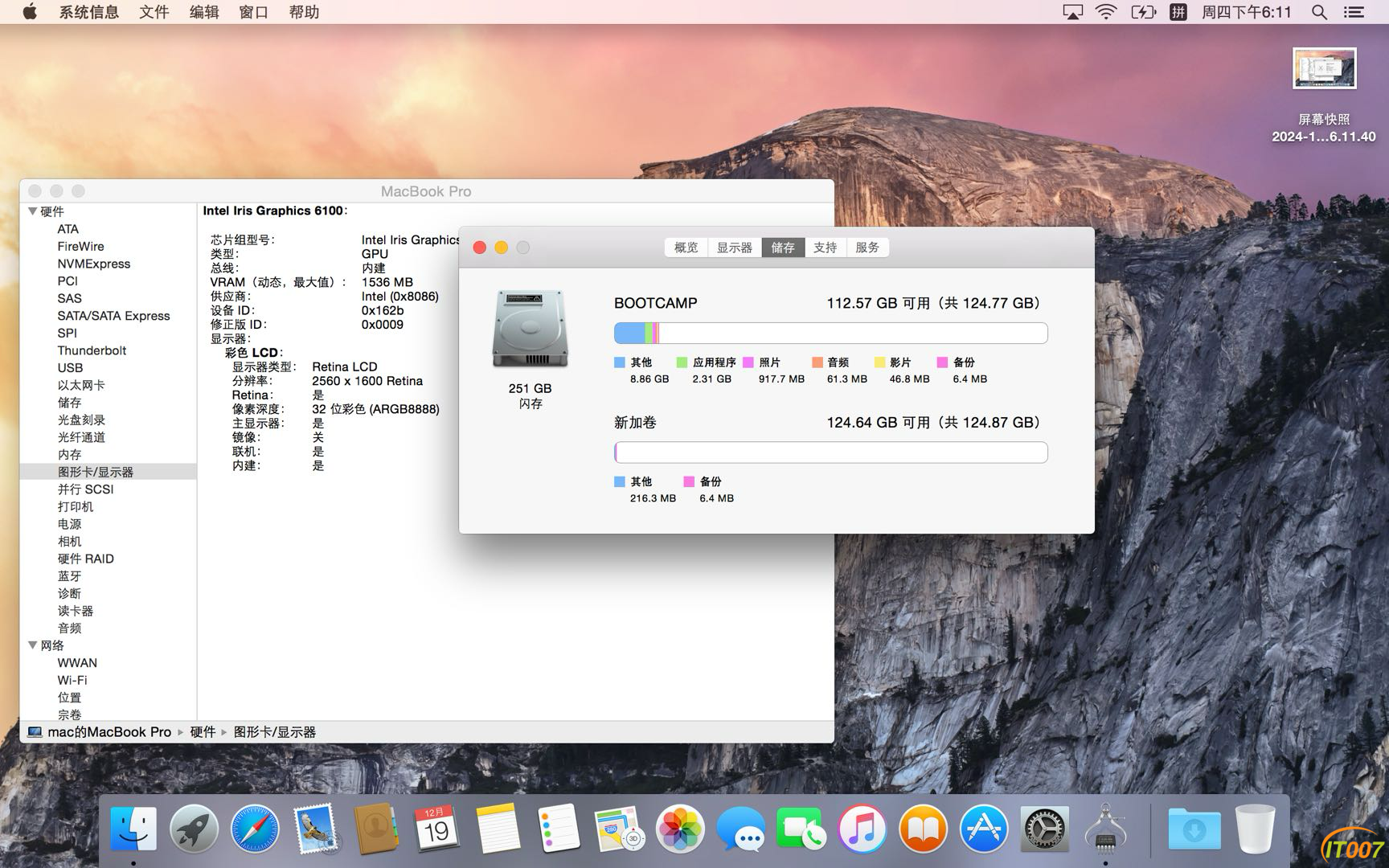Click blue 其他 swatch under BOOTCAMP

[x=620, y=362]
